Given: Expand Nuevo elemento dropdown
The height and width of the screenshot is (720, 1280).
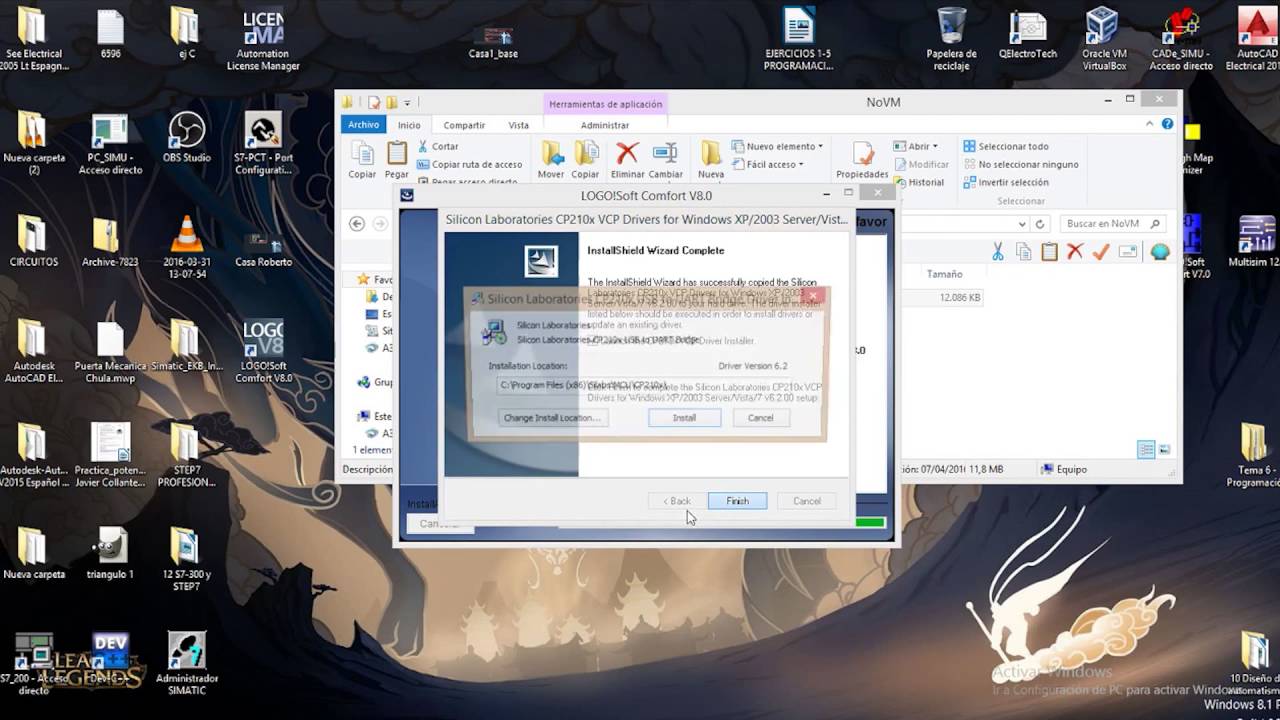Looking at the screenshot, I should pos(778,146).
